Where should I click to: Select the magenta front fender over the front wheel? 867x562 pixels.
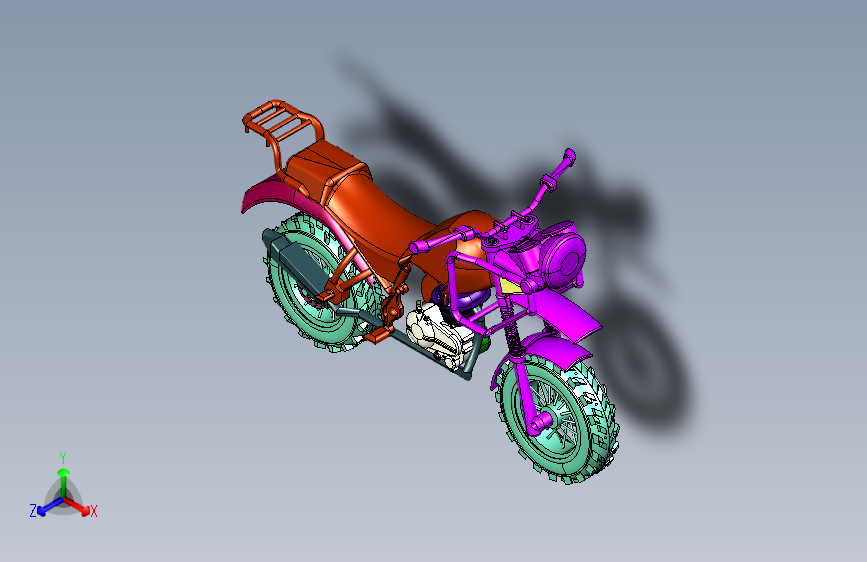558,351
